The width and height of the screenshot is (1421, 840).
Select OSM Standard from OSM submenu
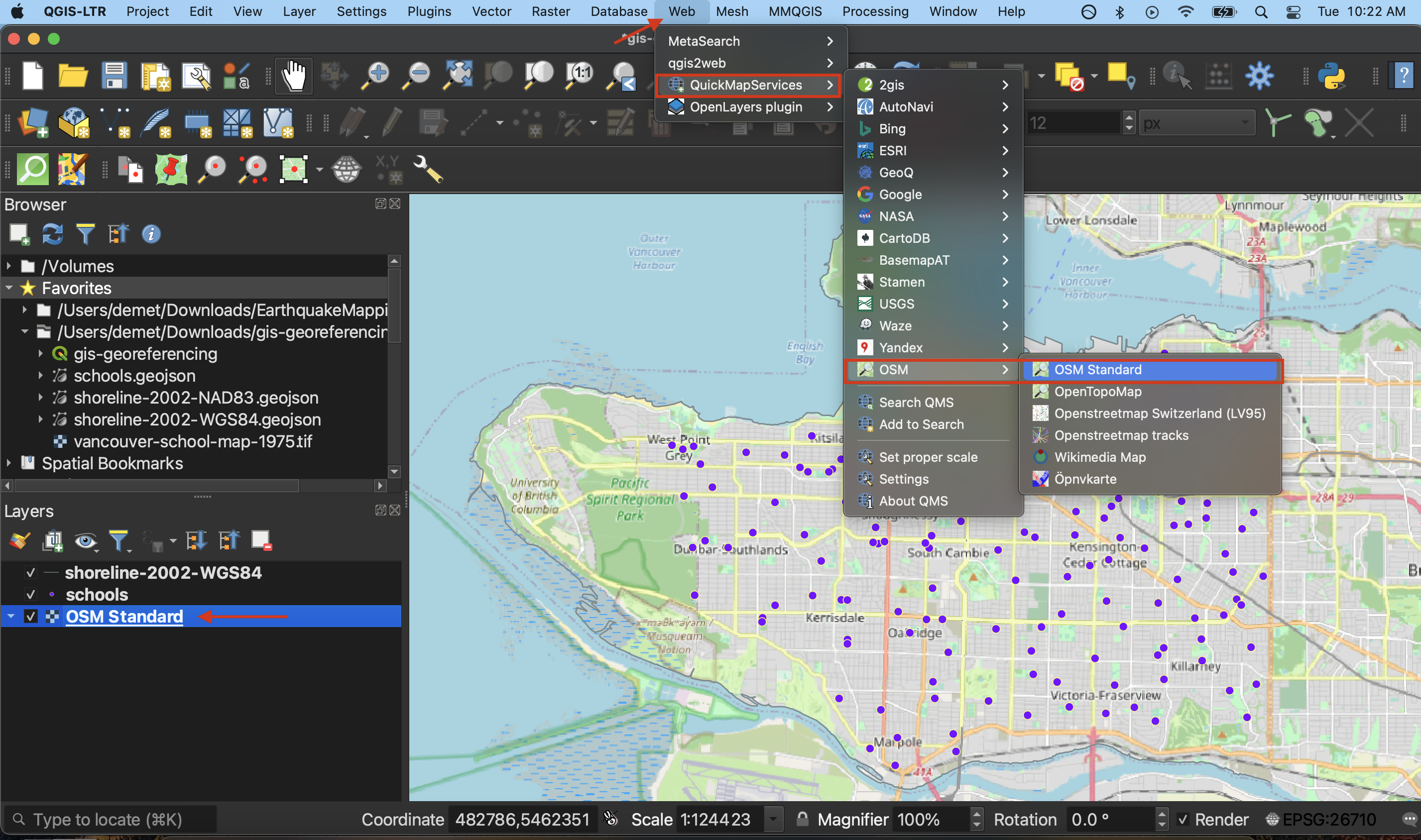point(1150,370)
